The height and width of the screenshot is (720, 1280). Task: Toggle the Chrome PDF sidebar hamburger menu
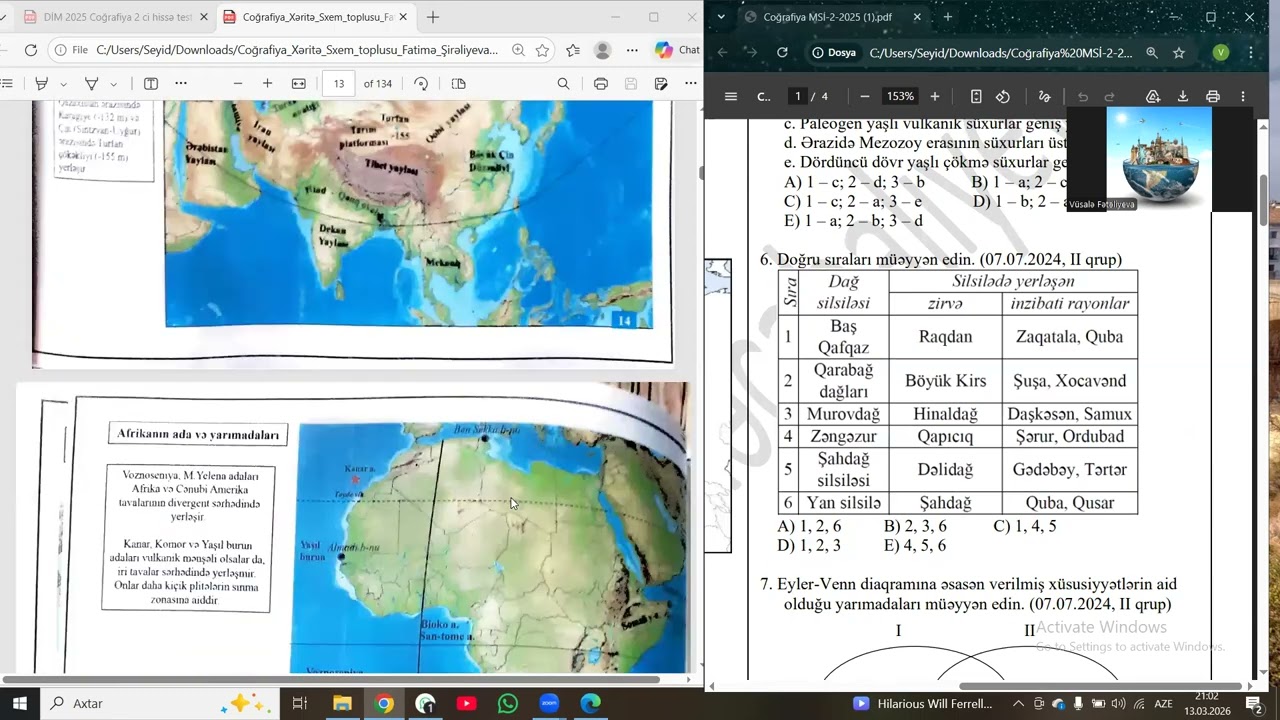731,96
